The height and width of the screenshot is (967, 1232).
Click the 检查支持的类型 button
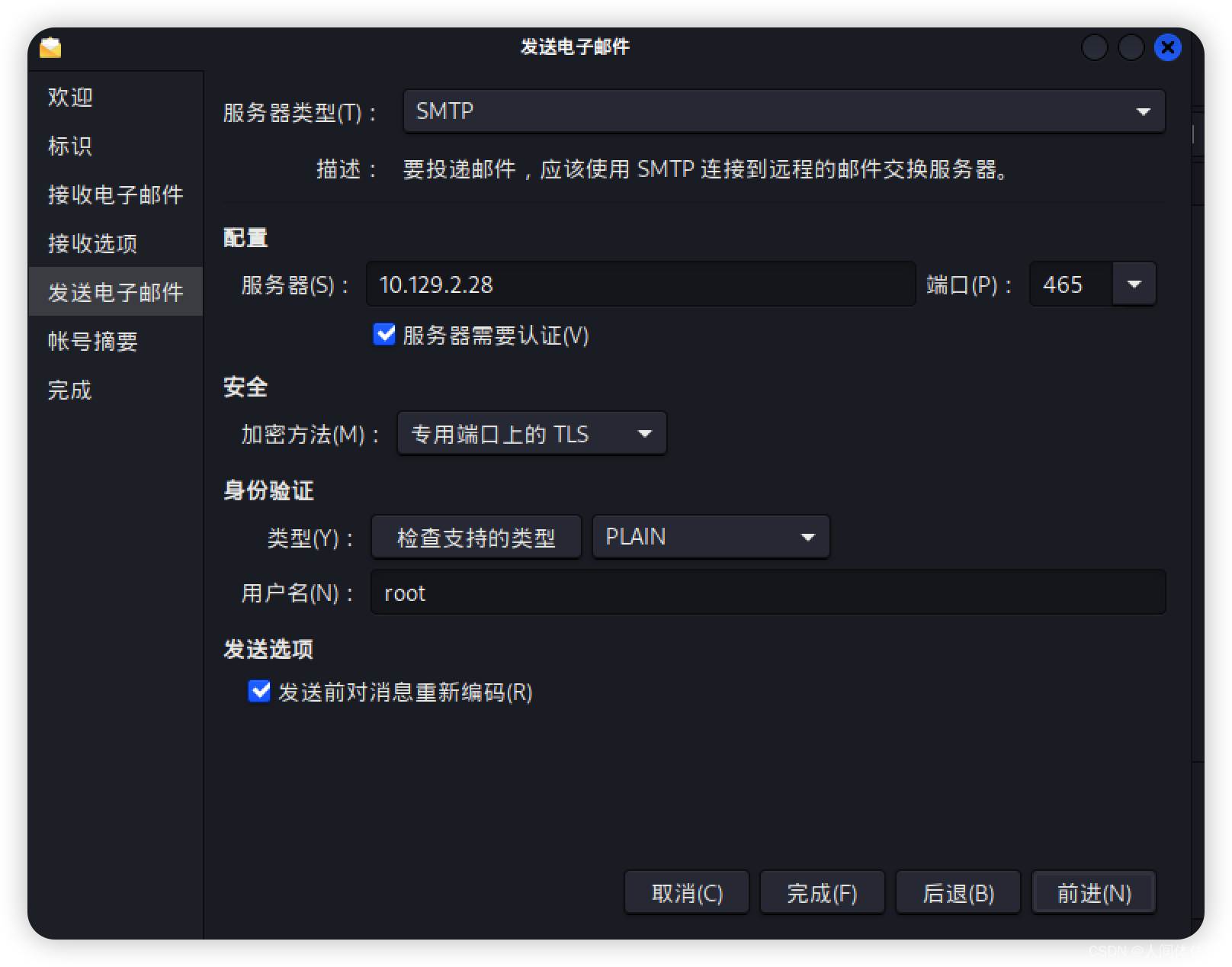tap(475, 537)
